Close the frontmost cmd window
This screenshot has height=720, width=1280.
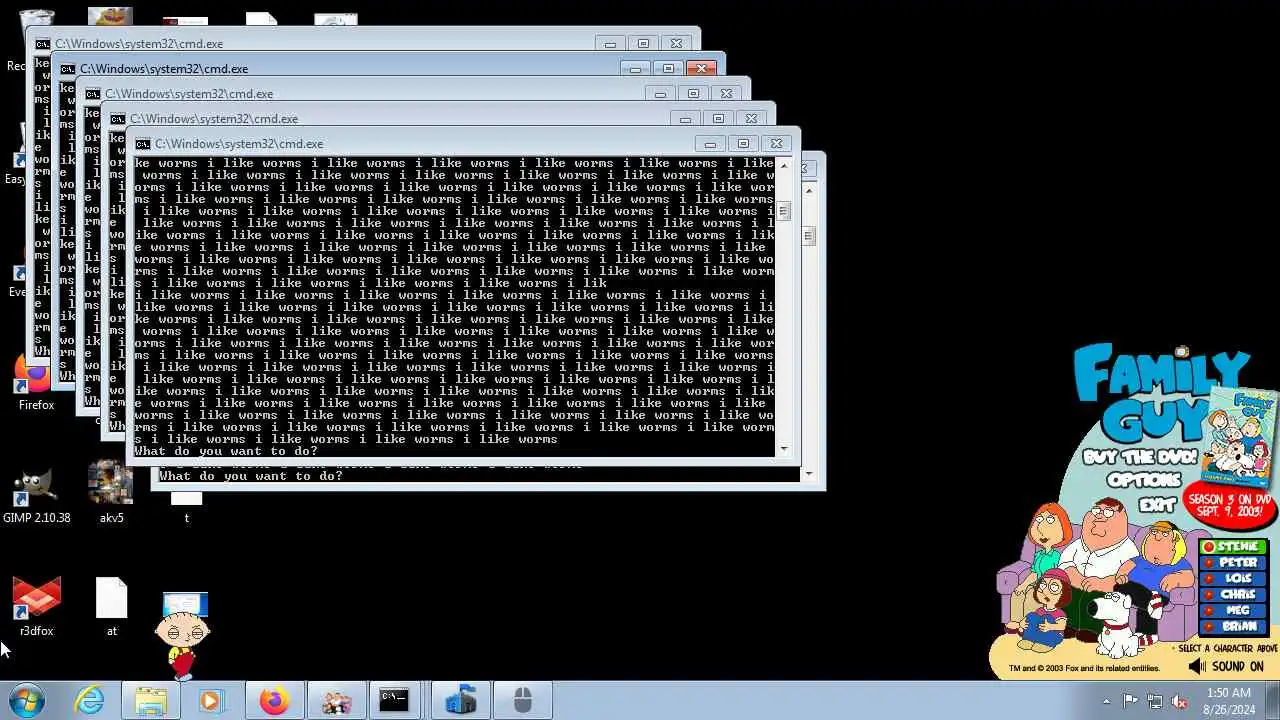[x=776, y=144]
